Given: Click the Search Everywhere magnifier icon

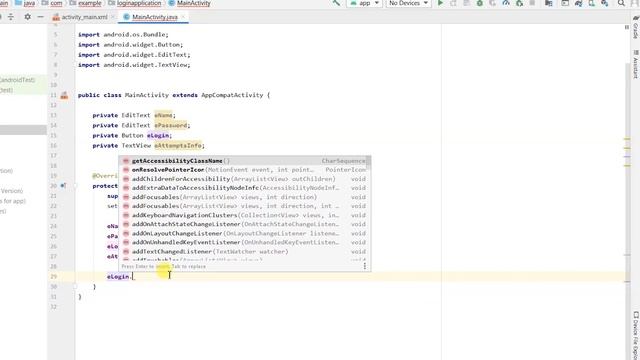Looking at the screenshot, I should [621, 3].
